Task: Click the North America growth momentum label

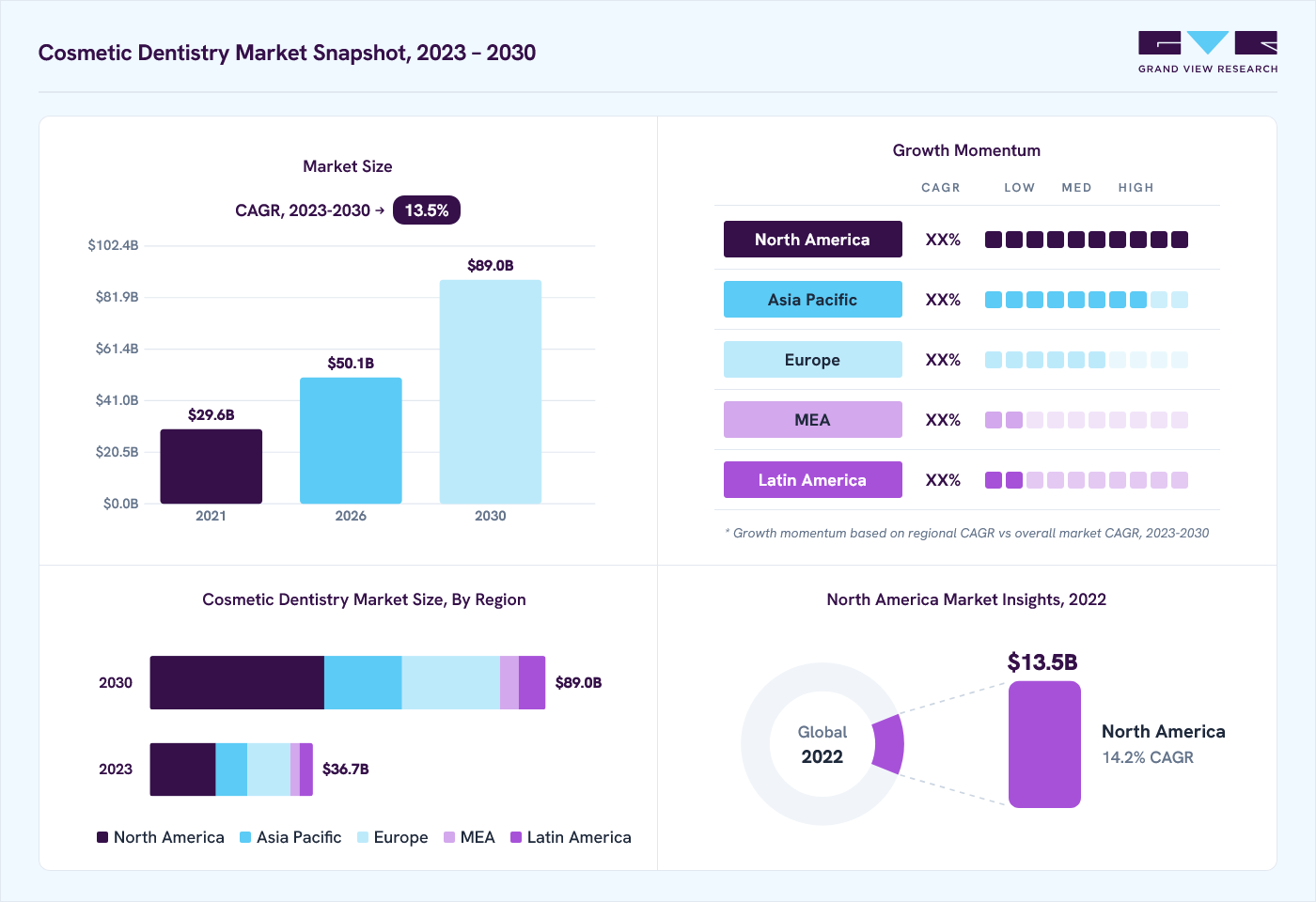Action: pyautogui.click(x=813, y=240)
